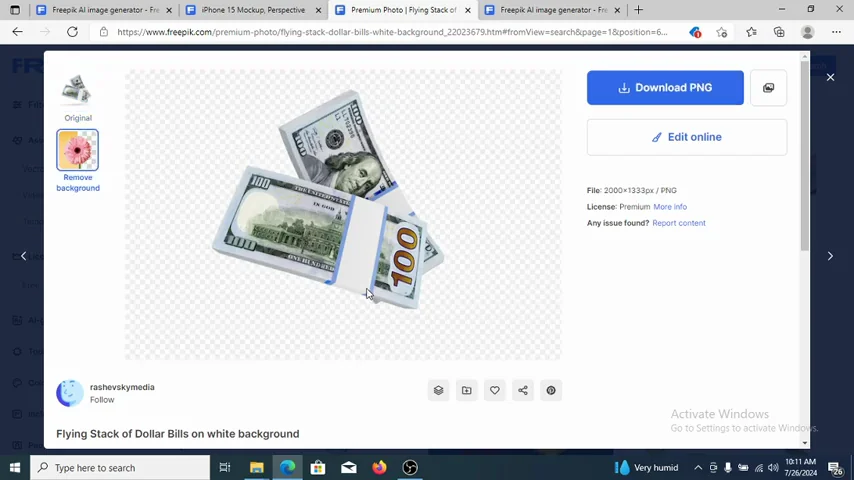The image size is (854, 480).
Task: Click the dollar bills preview image
Action: tap(343, 215)
